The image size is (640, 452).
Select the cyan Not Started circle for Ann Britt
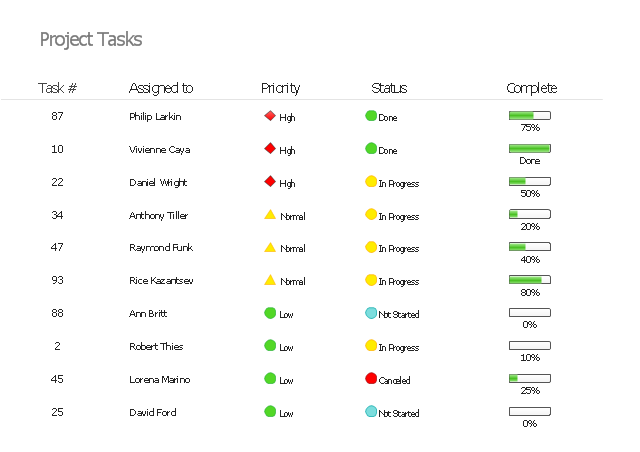click(x=371, y=313)
